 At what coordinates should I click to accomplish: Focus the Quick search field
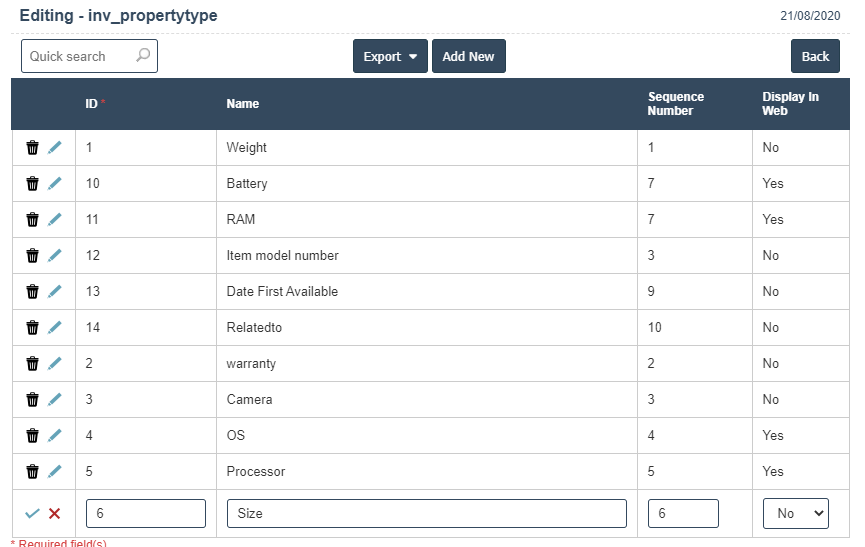coord(80,57)
